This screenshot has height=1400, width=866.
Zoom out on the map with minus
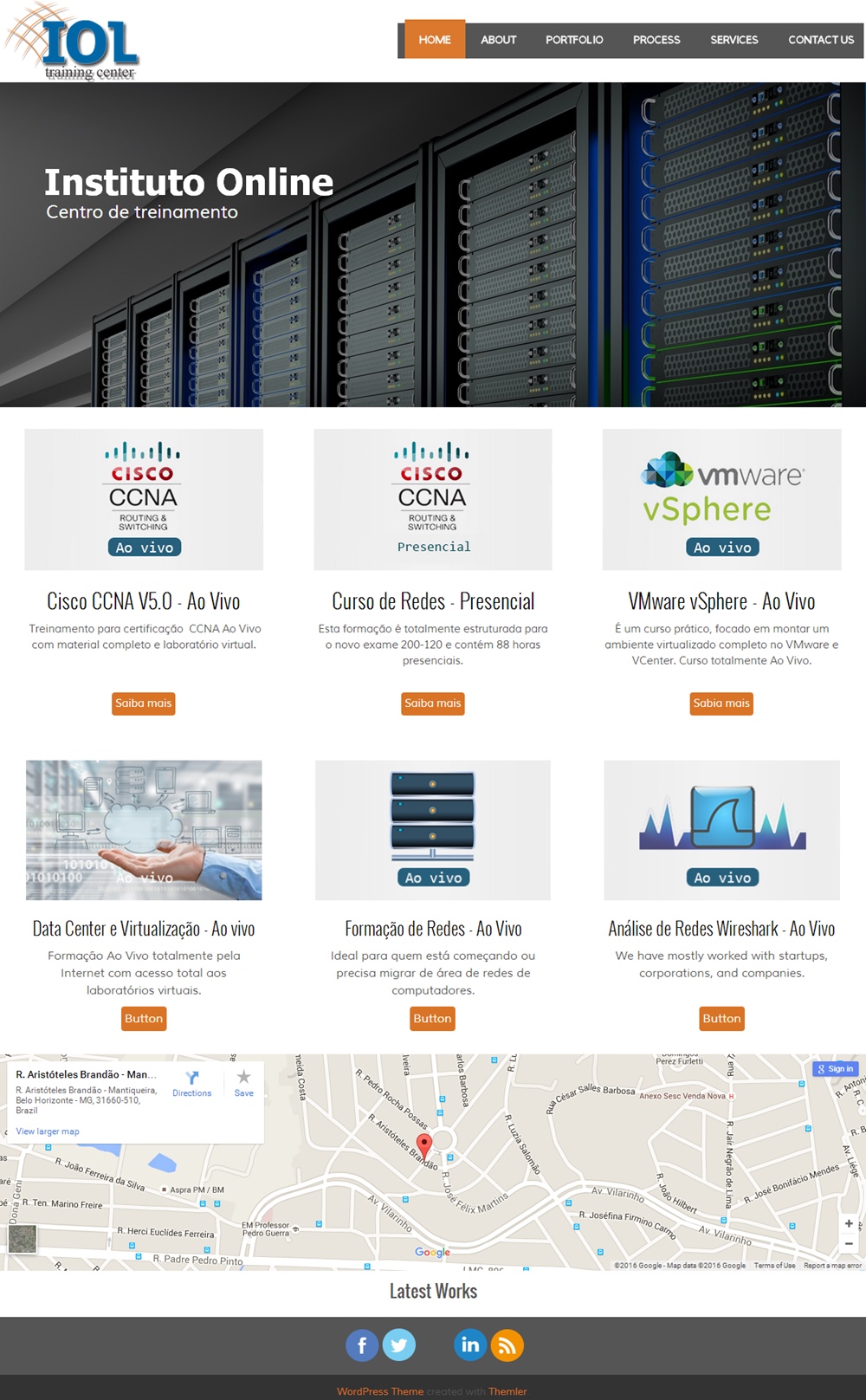pos(849,1243)
